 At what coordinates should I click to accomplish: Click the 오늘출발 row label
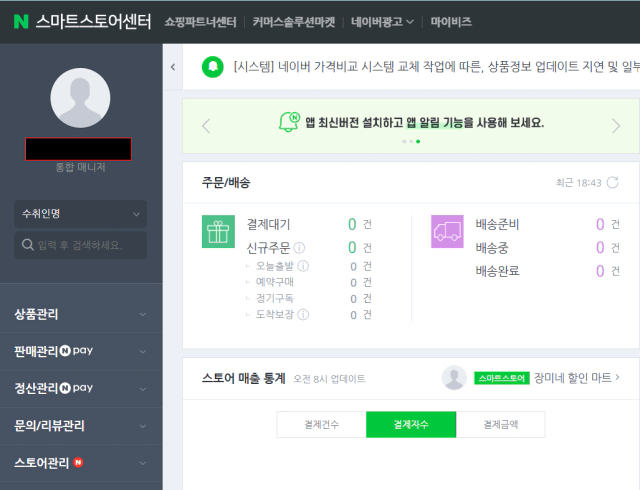(x=275, y=266)
